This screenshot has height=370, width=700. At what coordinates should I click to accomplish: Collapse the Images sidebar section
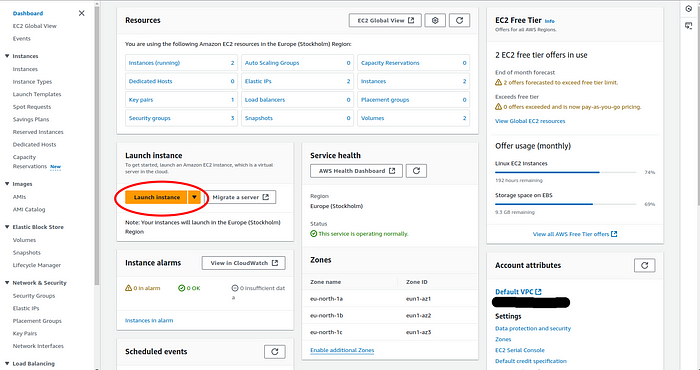[x=7, y=184]
